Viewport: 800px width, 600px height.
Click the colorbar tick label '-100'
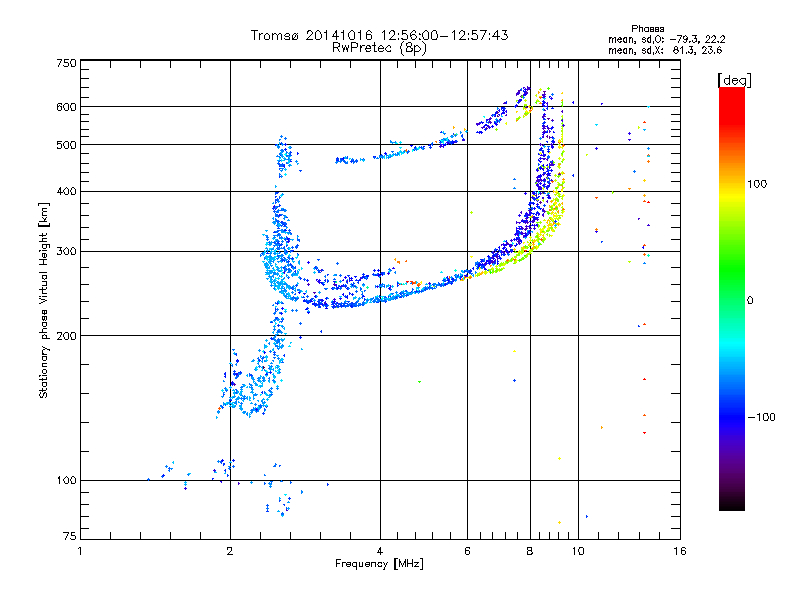(761, 417)
